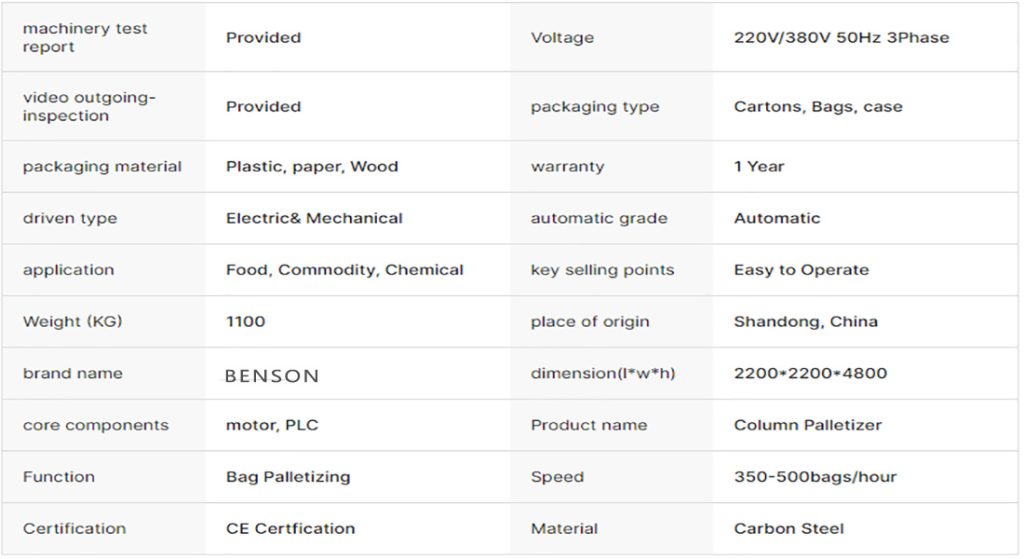Click the 'Bag Palletizing' function value

point(288,477)
